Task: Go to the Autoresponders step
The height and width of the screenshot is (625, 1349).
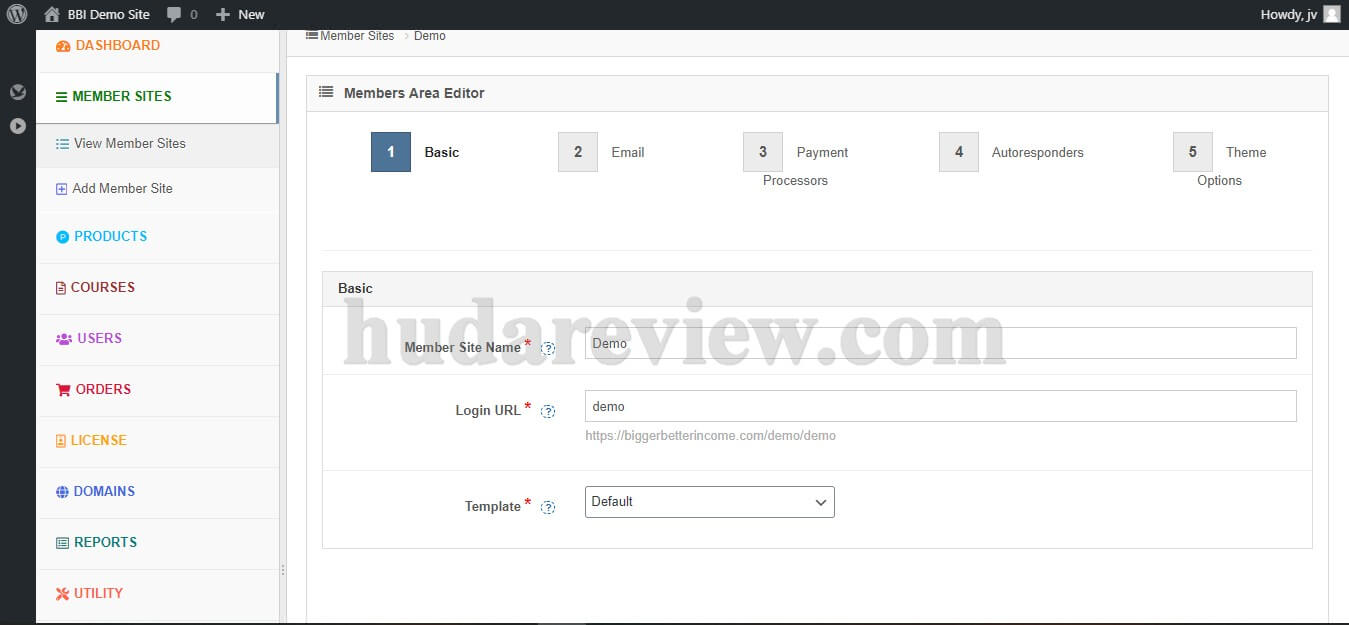Action: [958, 152]
